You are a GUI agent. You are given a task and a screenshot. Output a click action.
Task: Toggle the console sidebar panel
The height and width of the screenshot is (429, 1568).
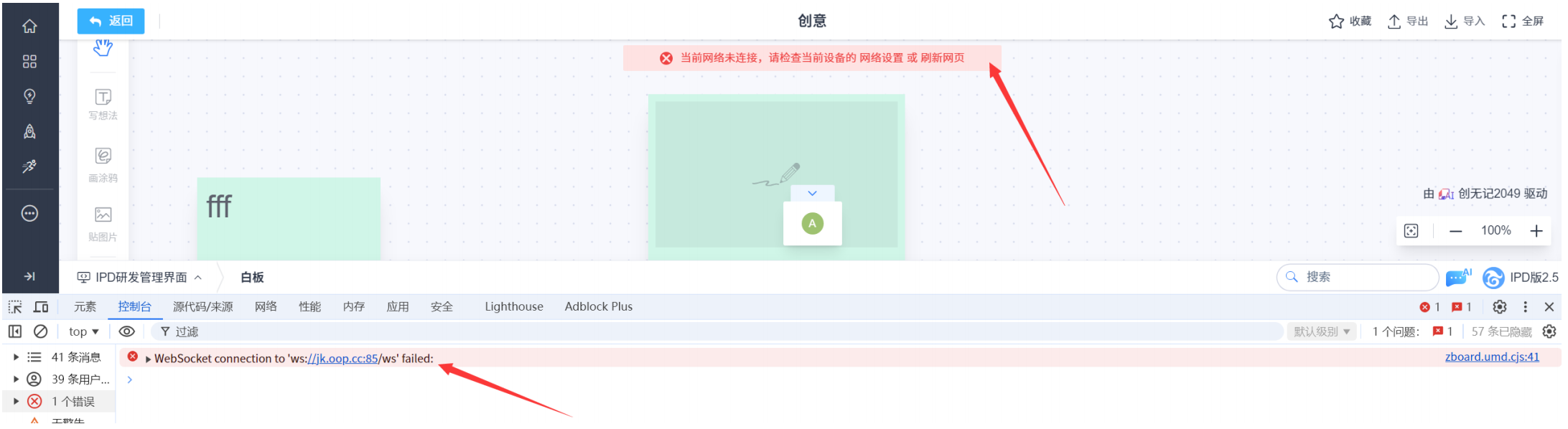pyautogui.click(x=15, y=331)
